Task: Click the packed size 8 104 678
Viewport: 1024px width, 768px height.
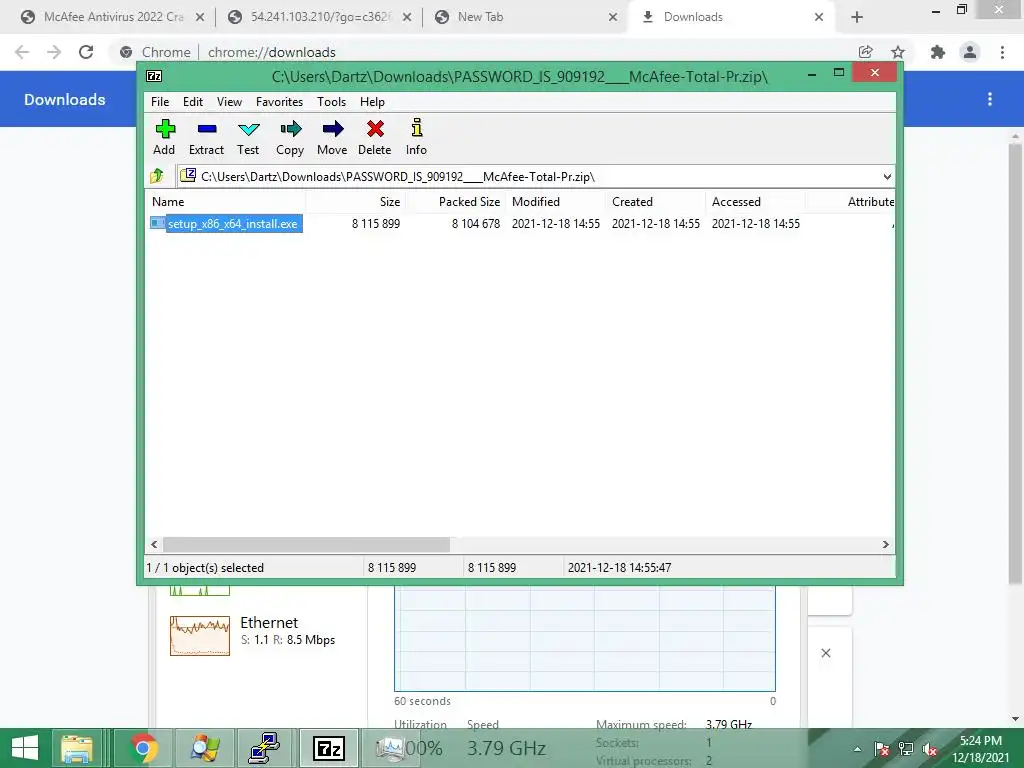Action: (475, 224)
